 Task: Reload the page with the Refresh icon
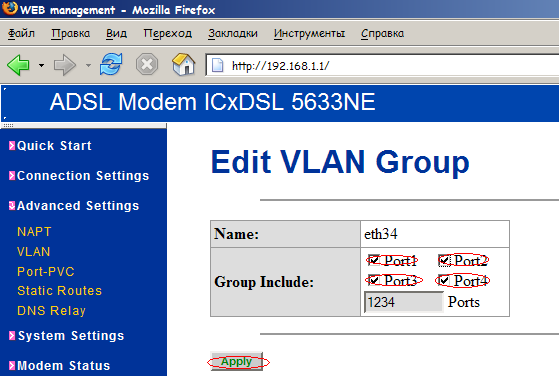click(111, 65)
